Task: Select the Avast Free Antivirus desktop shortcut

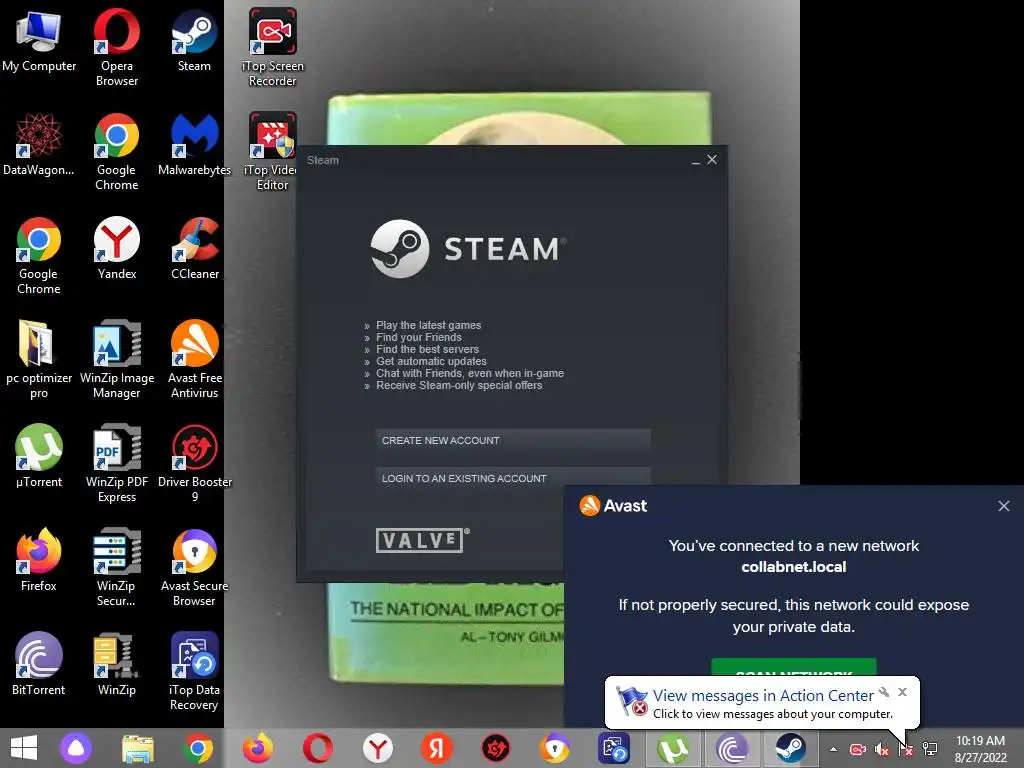Action: (x=195, y=359)
